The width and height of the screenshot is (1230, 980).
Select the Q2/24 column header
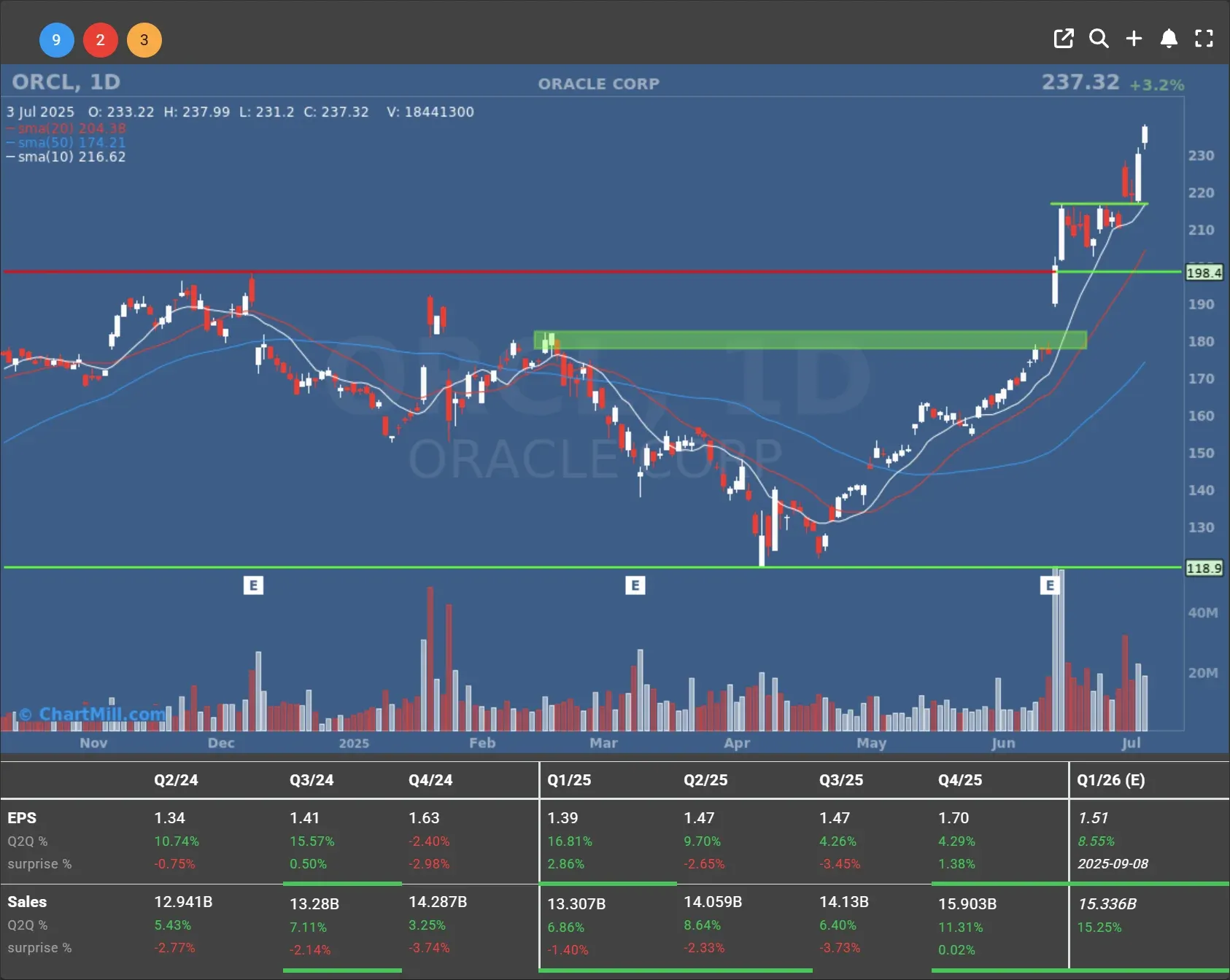click(x=176, y=780)
